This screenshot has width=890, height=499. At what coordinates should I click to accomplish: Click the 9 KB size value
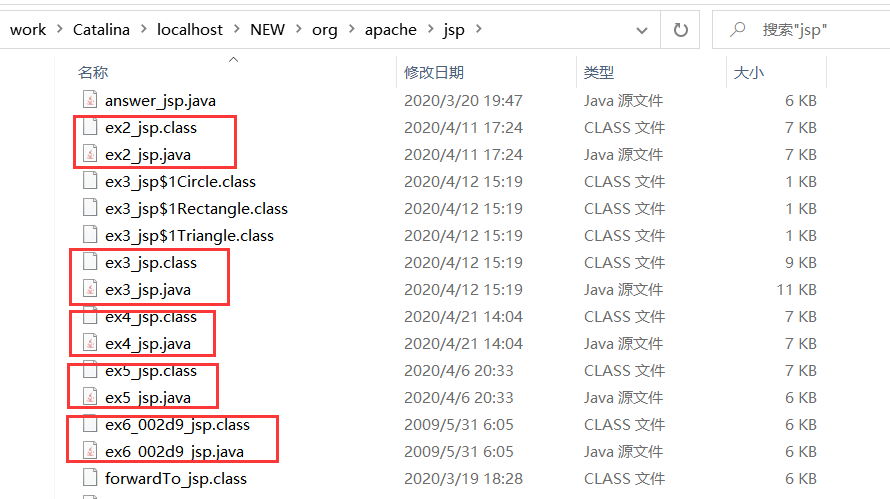tap(801, 262)
